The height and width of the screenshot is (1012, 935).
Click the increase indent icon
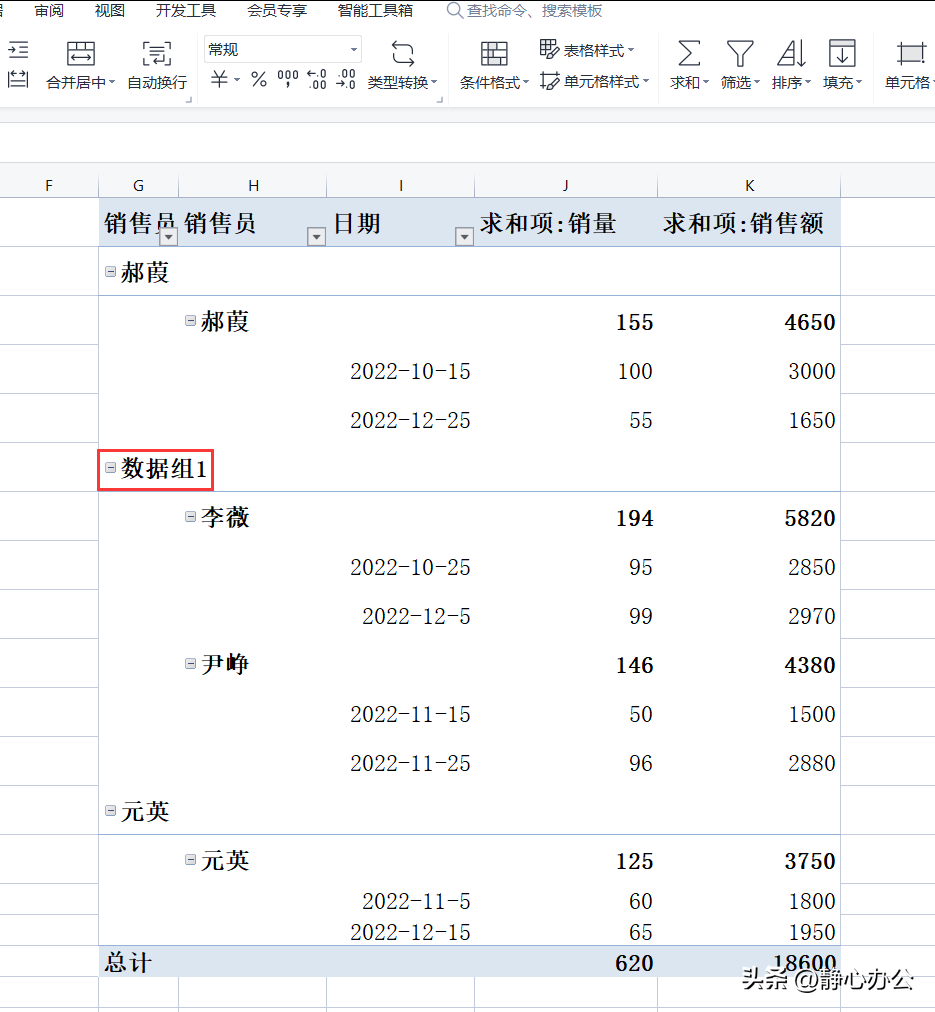pyautogui.click(x=18, y=50)
